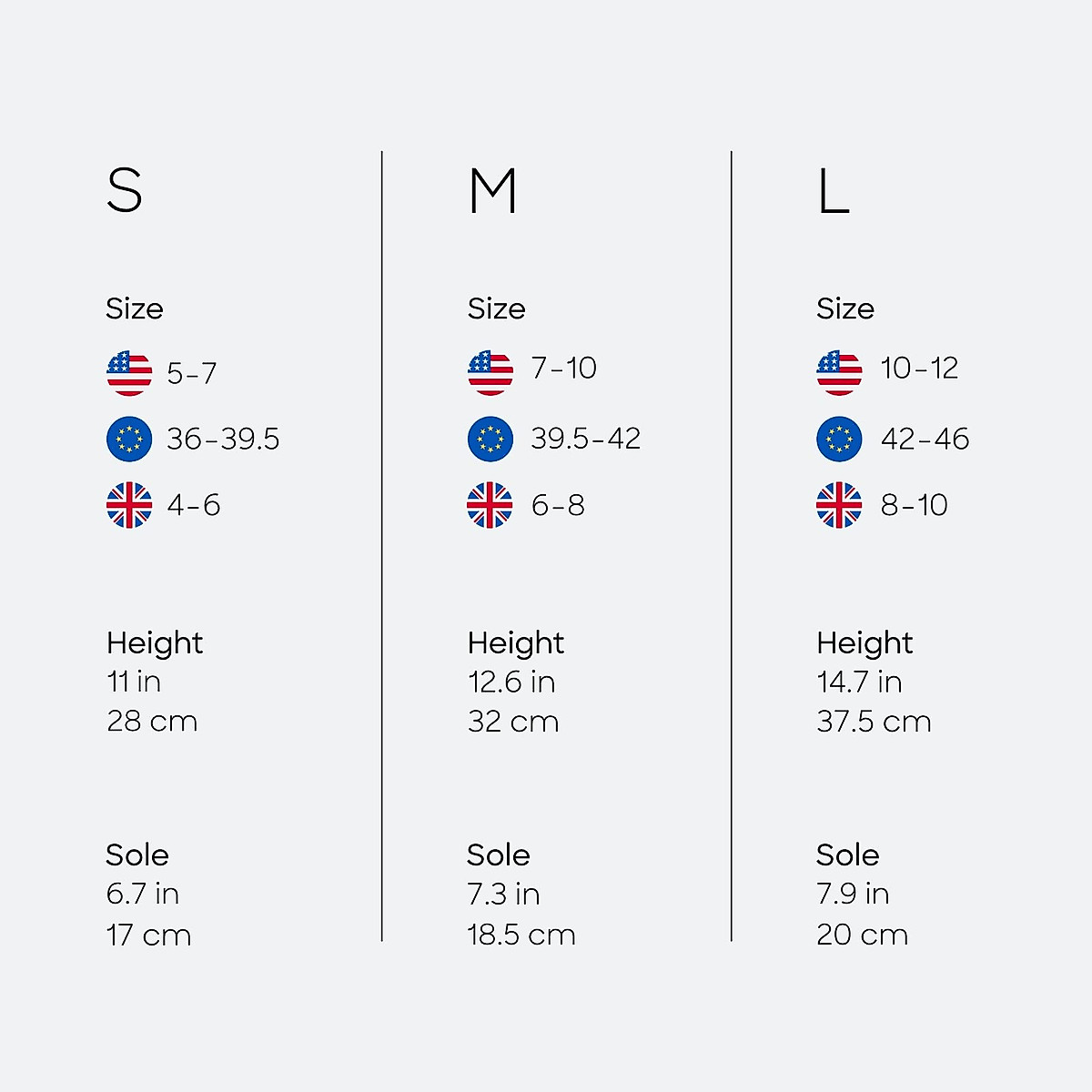Click the 8-10 UK size range text

(914, 505)
